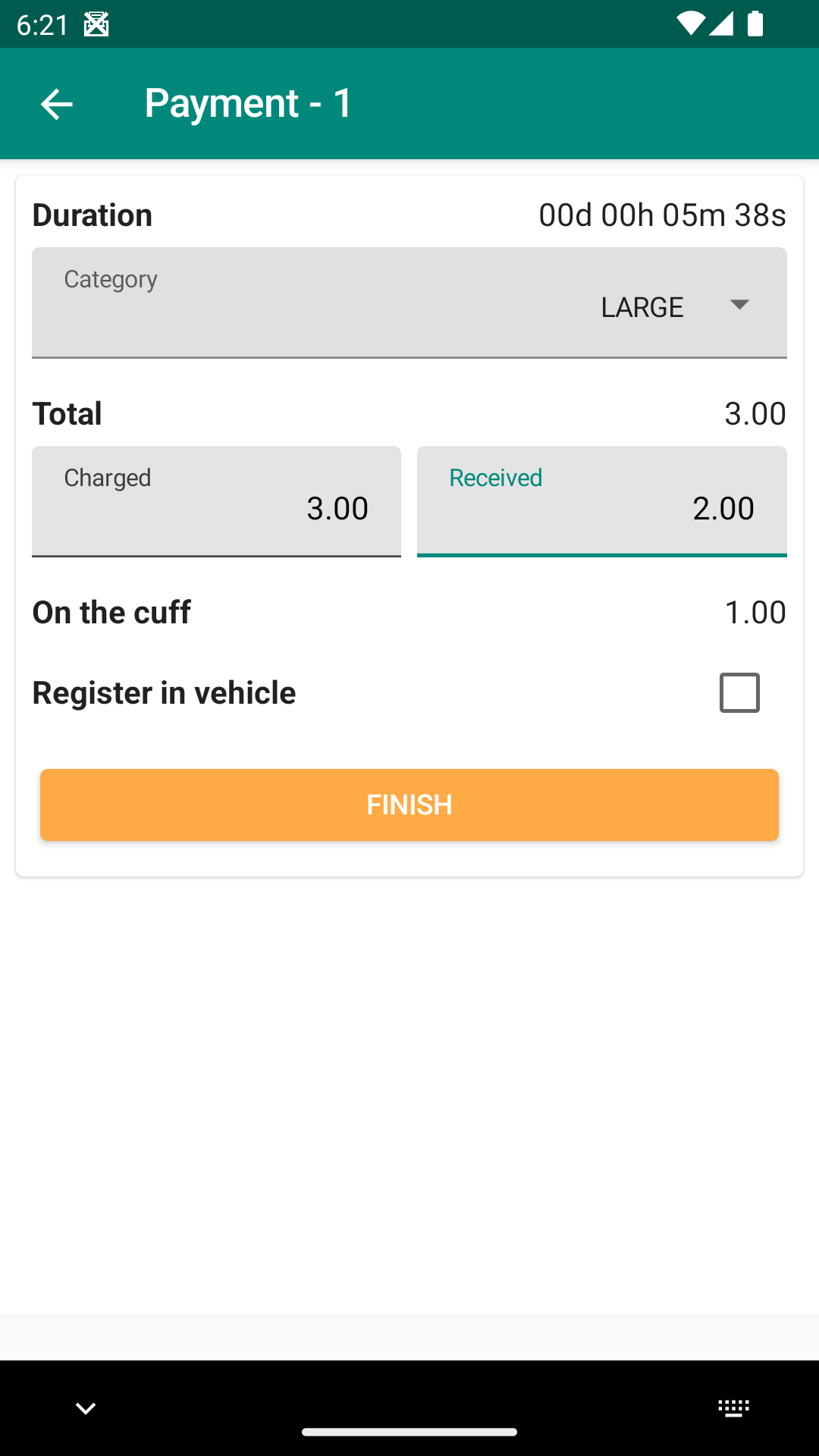819x1456 pixels.
Task: Tap the On the cuff amount
Action: point(755,613)
